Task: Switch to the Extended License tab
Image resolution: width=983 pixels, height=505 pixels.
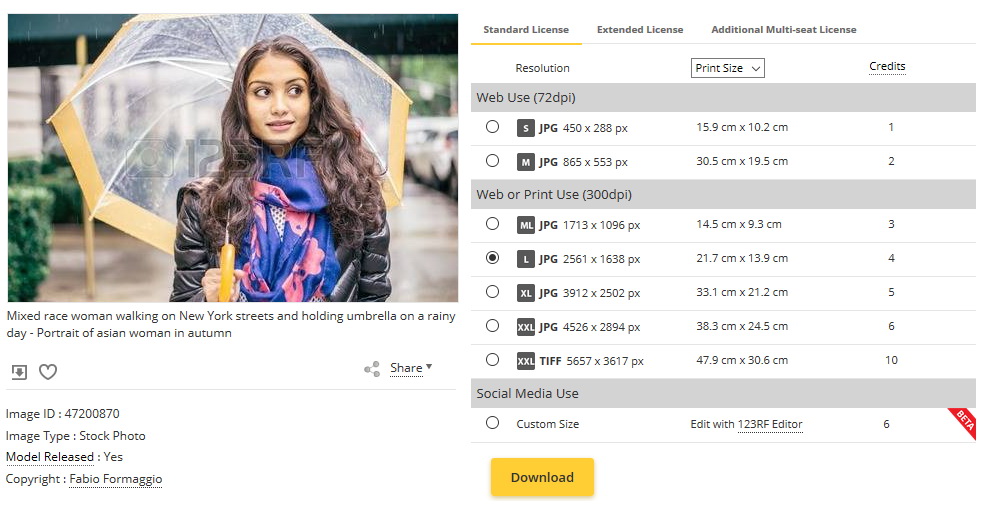Action: point(640,30)
